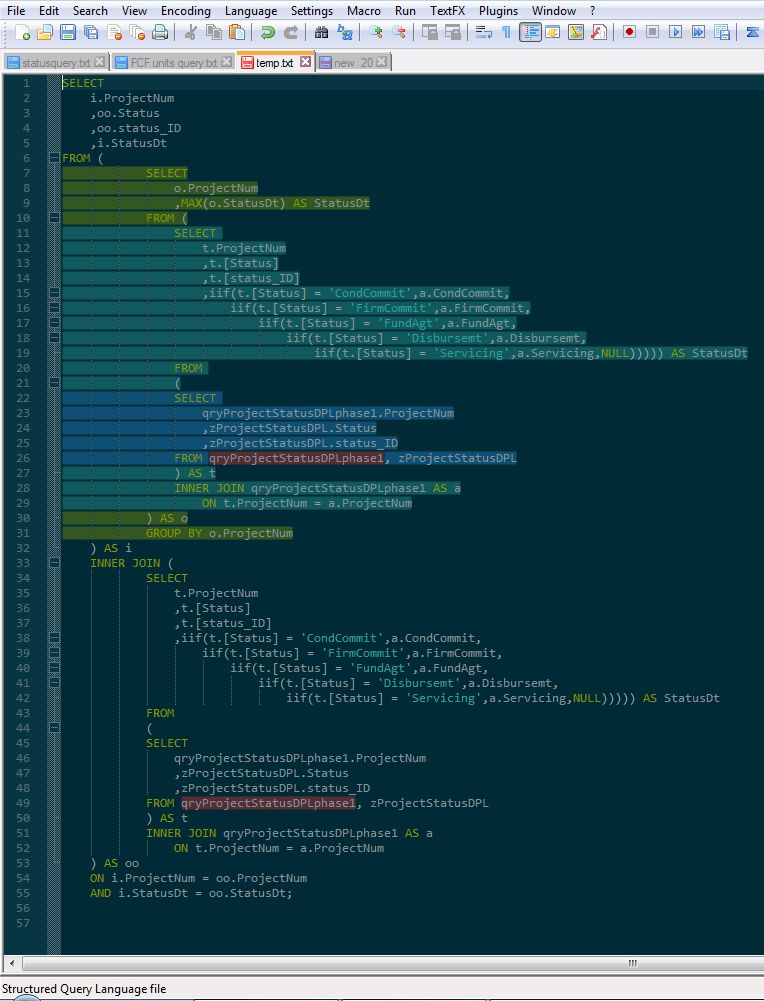
Task: Toggle word wrap toolbar button
Action: tap(483, 32)
